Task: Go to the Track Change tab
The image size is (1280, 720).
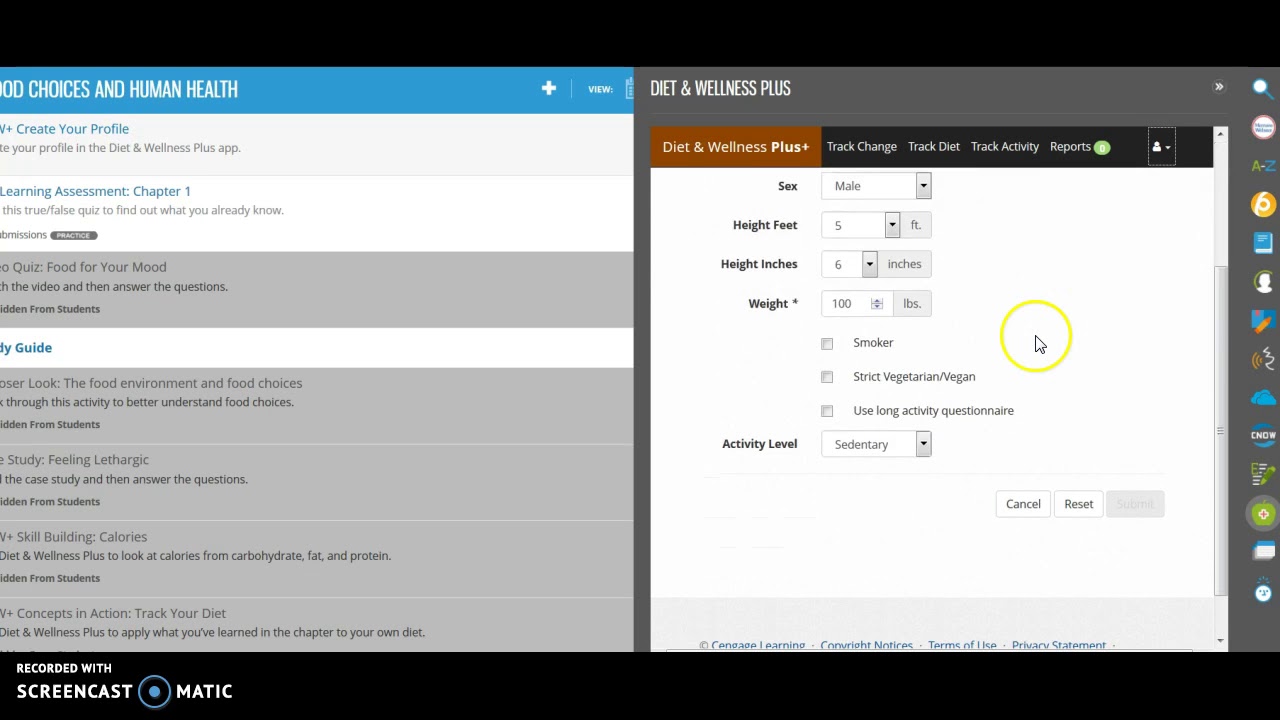Action: pyautogui.click(x=861, y=147)
